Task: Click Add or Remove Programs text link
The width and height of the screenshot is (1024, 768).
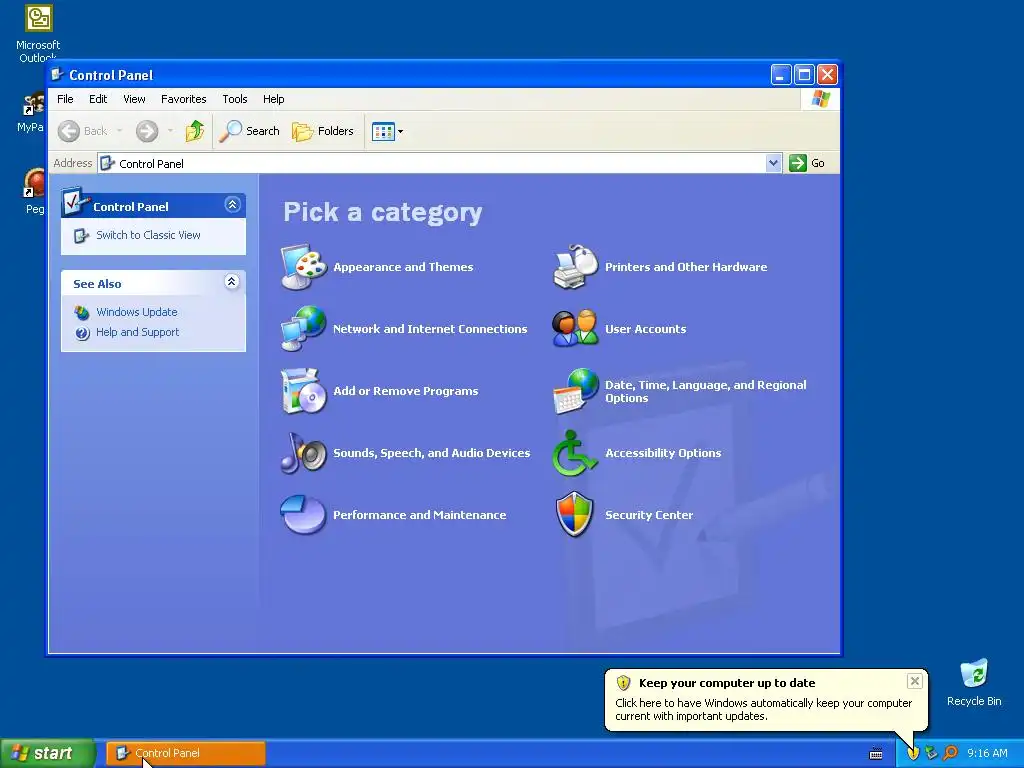Action: 406,391
